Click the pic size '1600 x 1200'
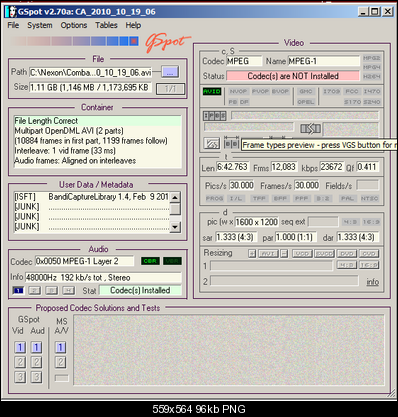The height and width of the screenshot is (417, 398). pyautogui.click(x=256, y=222)
